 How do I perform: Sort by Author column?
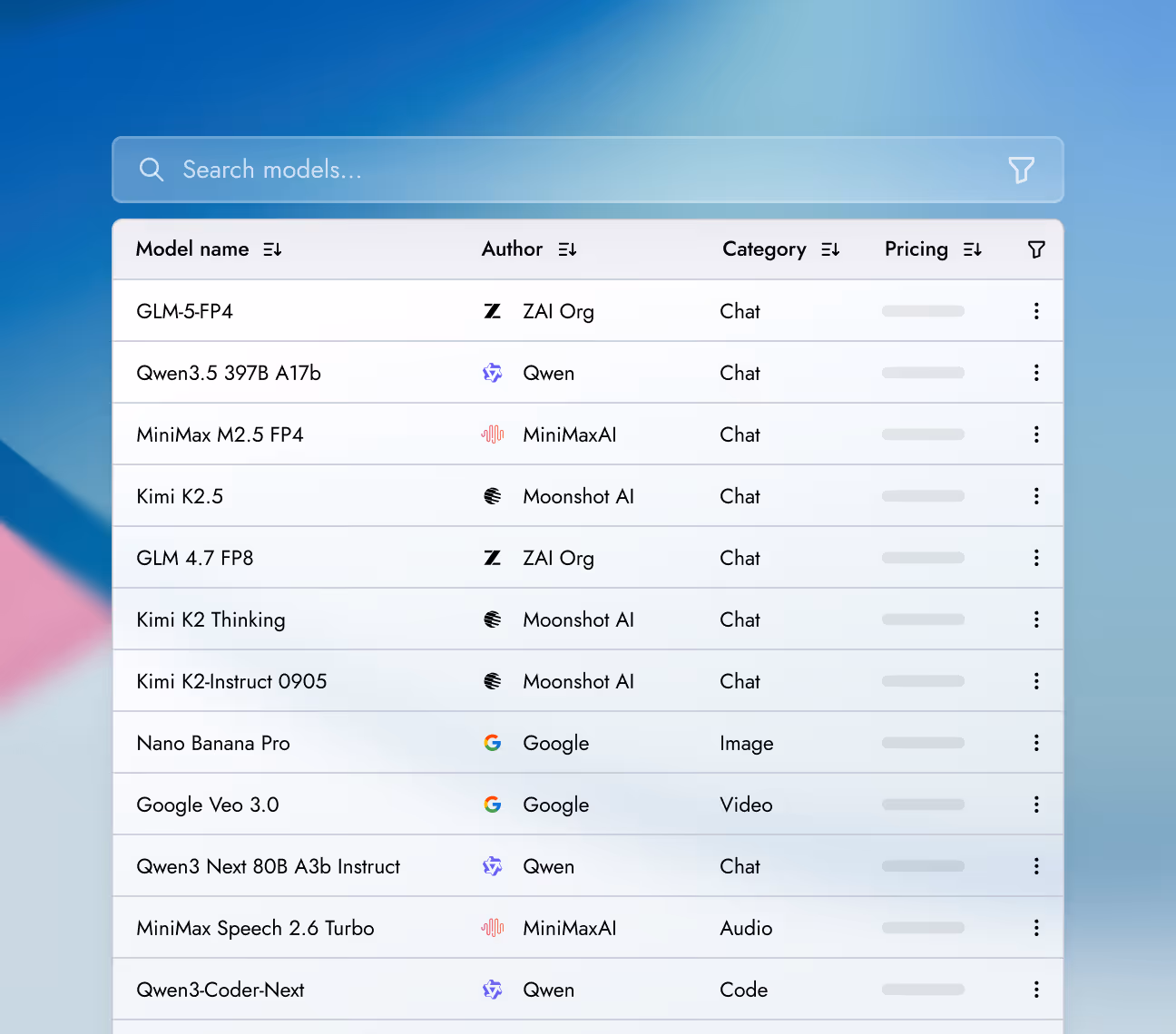(x=567, y=249)
